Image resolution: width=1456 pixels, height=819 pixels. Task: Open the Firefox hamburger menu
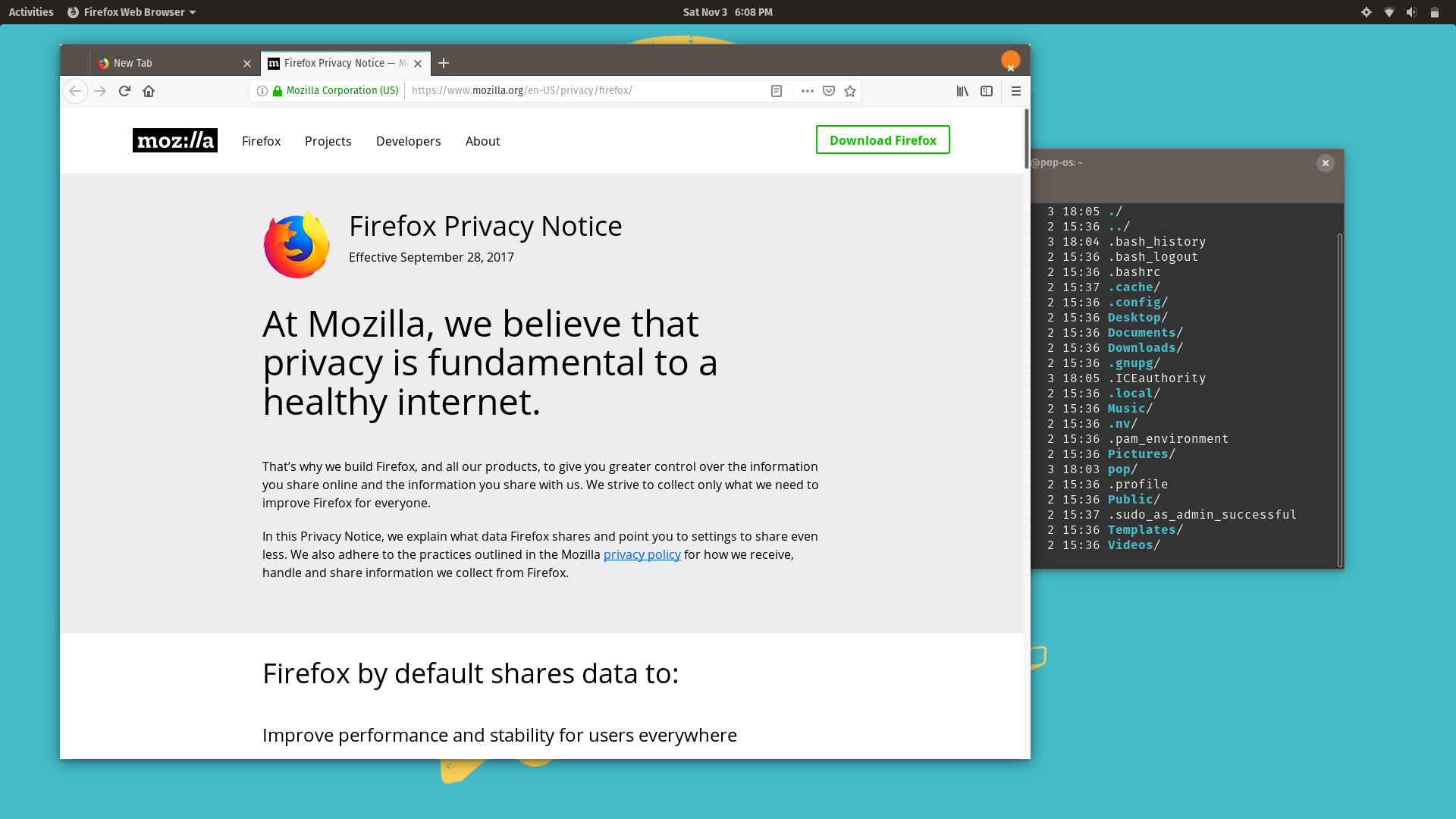1016,91
